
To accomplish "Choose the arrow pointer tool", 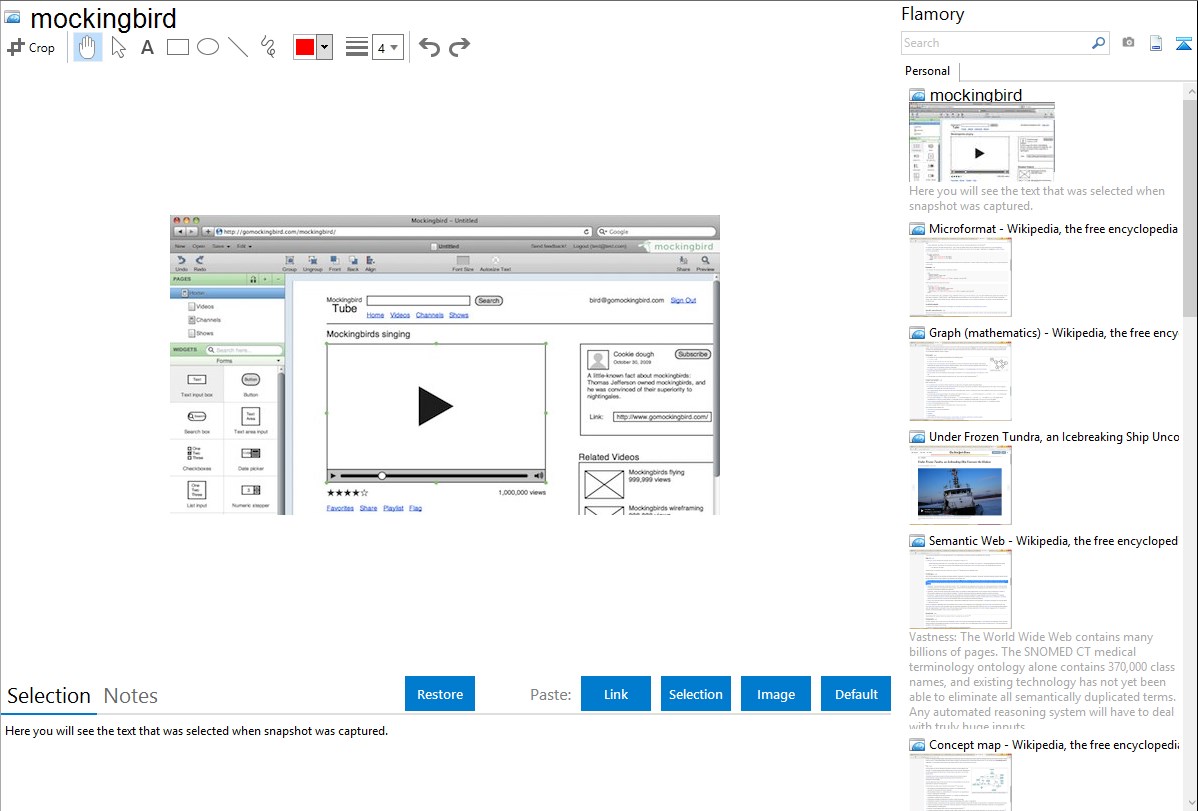I will click(x=119, y=47).
